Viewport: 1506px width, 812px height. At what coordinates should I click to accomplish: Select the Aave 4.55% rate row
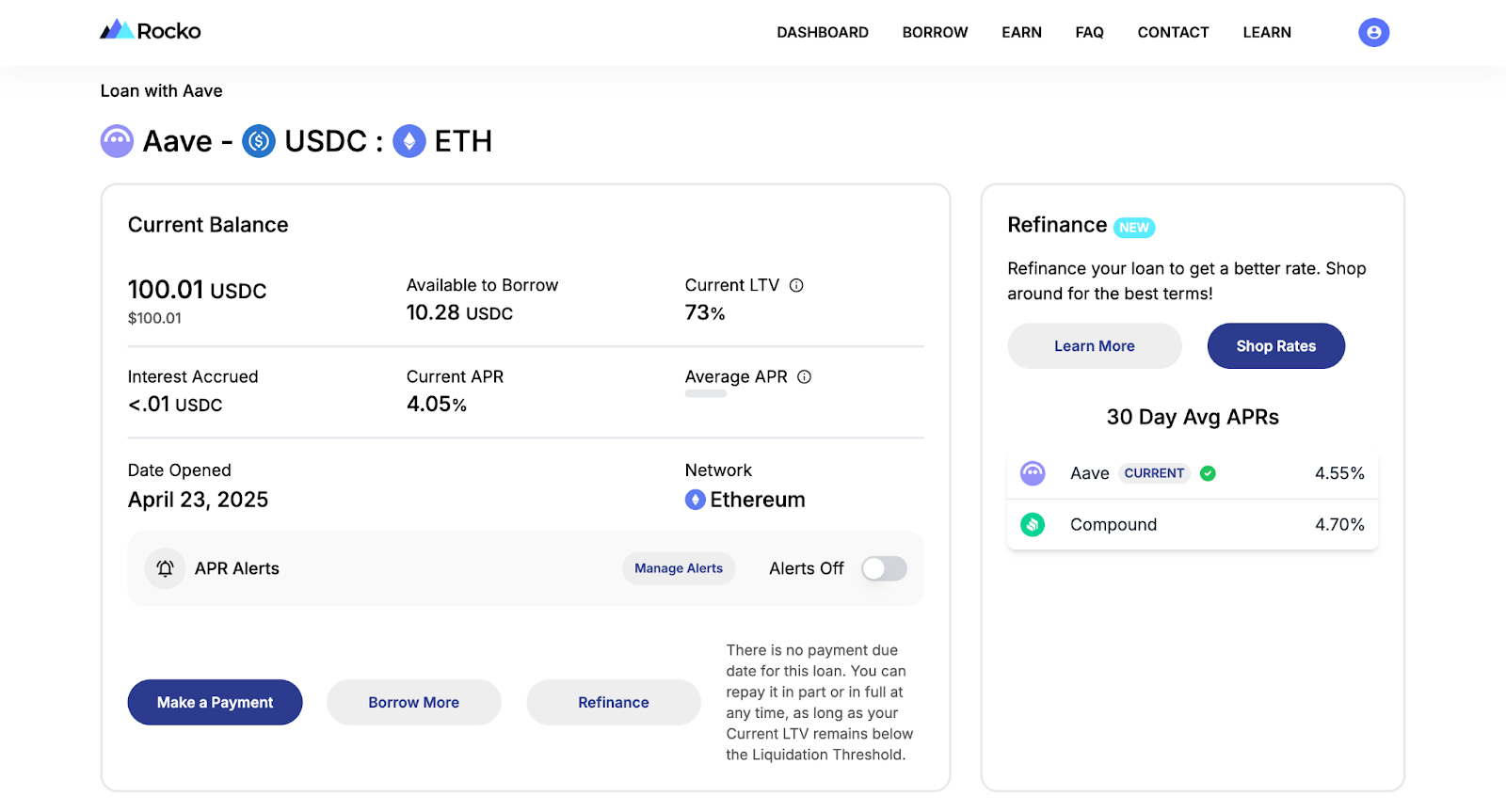1193,473
